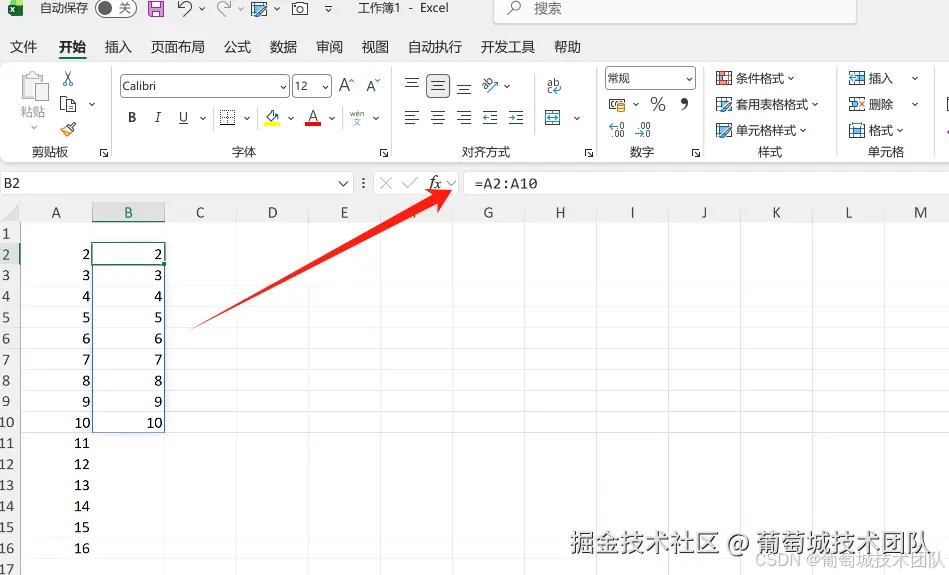Click the top align icon
The width and height of the screenshot is (949, 575).
412,85
